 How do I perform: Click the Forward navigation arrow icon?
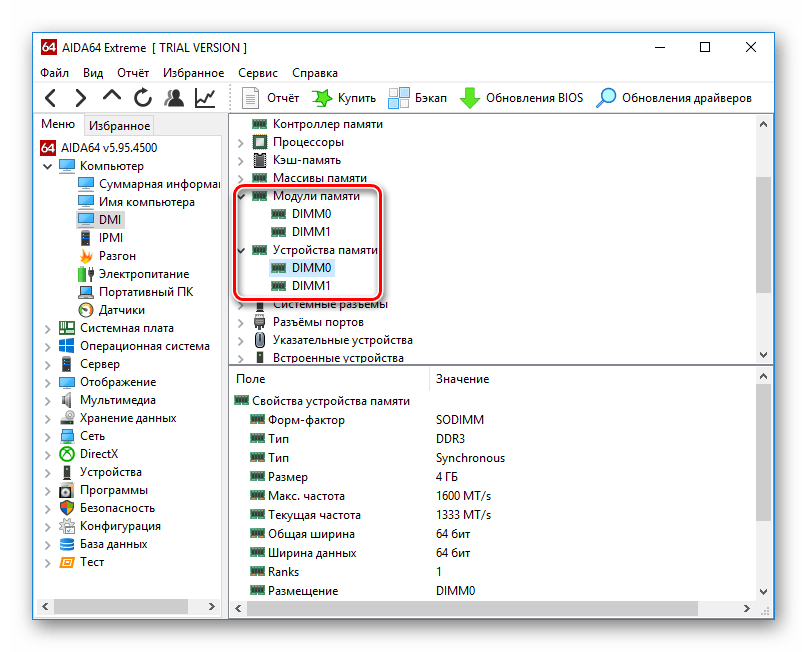point(81,98)
